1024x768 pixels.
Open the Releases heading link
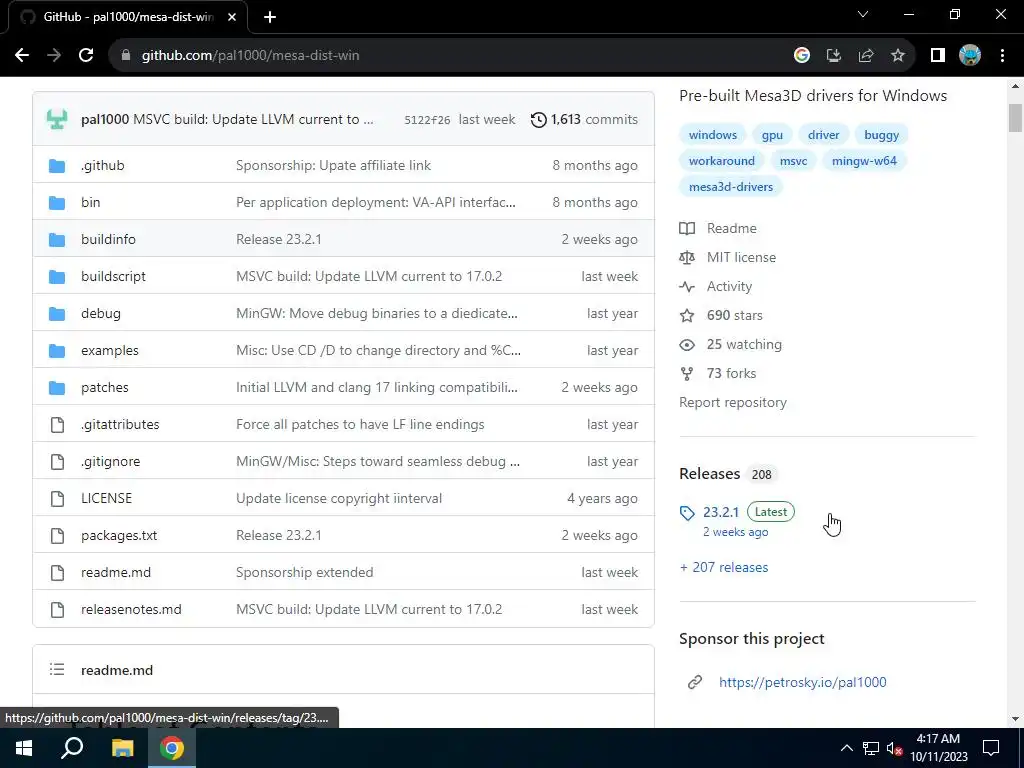[x=709, y=473]
